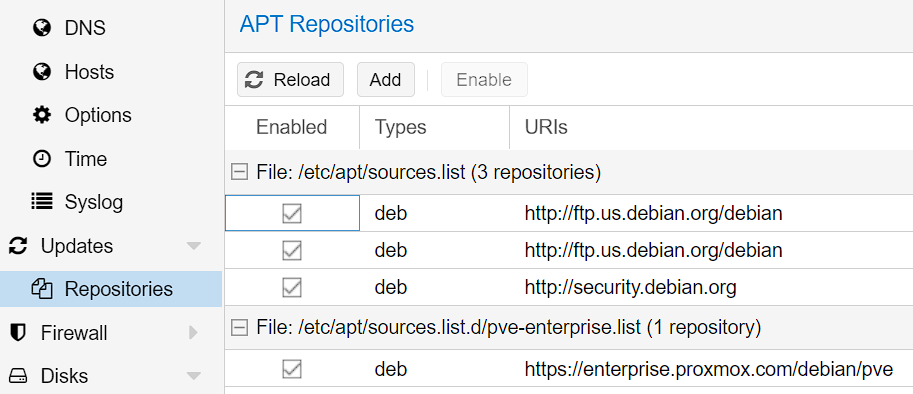
Task: Click the Types column header
Action: pos(434,127)
